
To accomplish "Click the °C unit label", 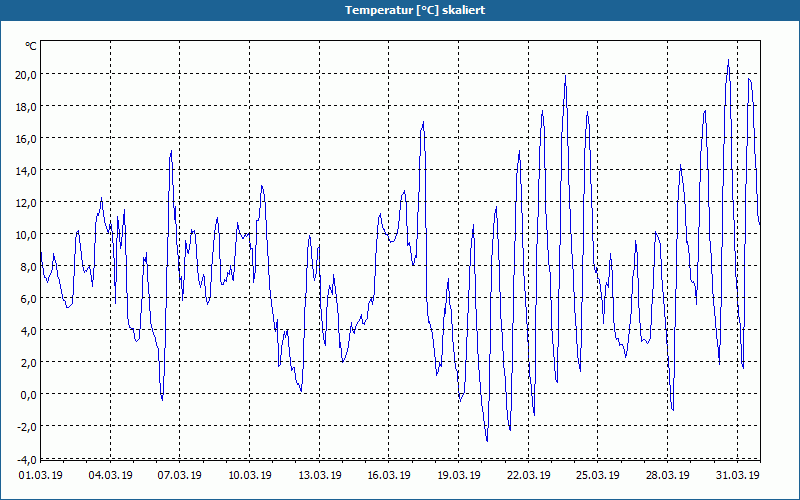I will [x=31, y=46].
